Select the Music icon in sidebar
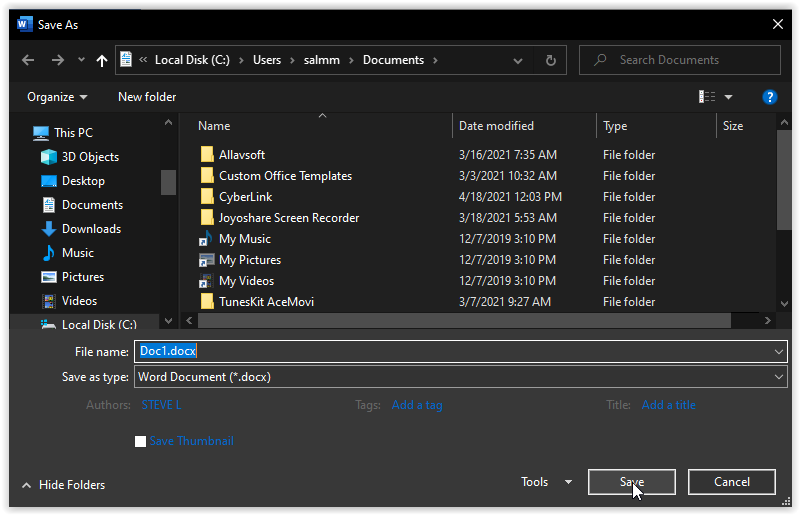The image size is (800, 515). (x=49, y=253)
